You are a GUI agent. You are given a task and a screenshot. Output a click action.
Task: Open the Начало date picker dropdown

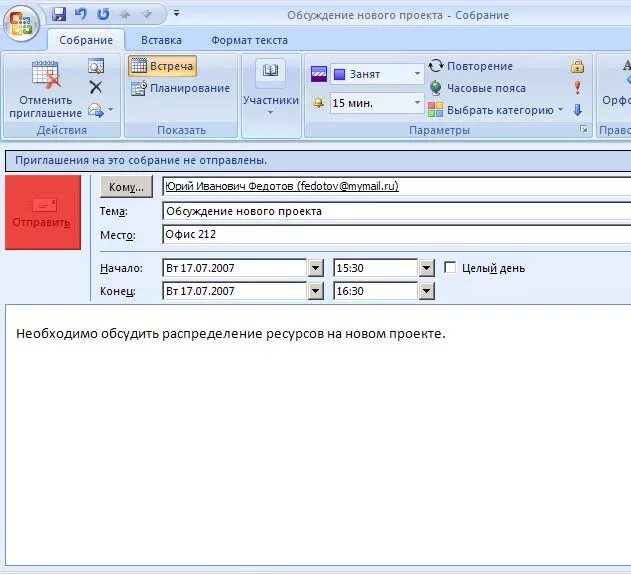pos(316,268)
